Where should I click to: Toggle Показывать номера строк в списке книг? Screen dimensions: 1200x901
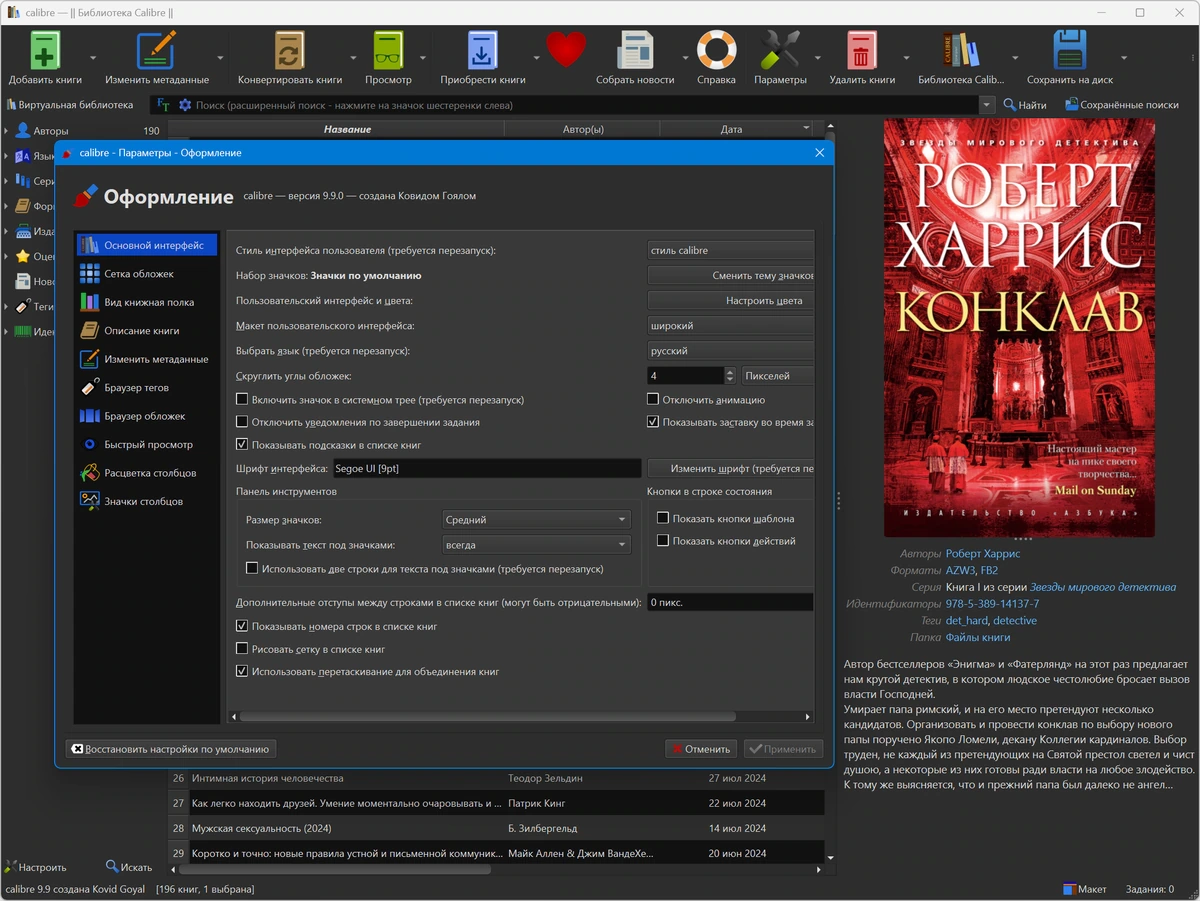242,626
